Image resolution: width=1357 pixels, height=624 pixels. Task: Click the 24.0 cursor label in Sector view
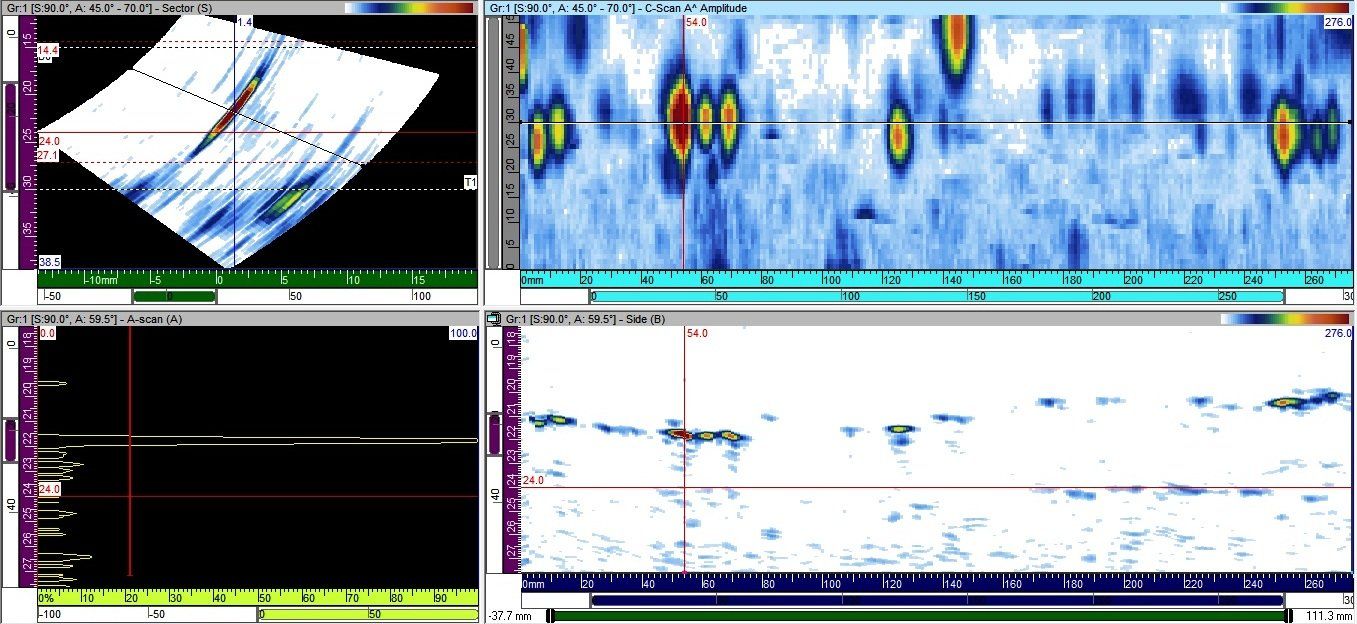tap(49, 141)
